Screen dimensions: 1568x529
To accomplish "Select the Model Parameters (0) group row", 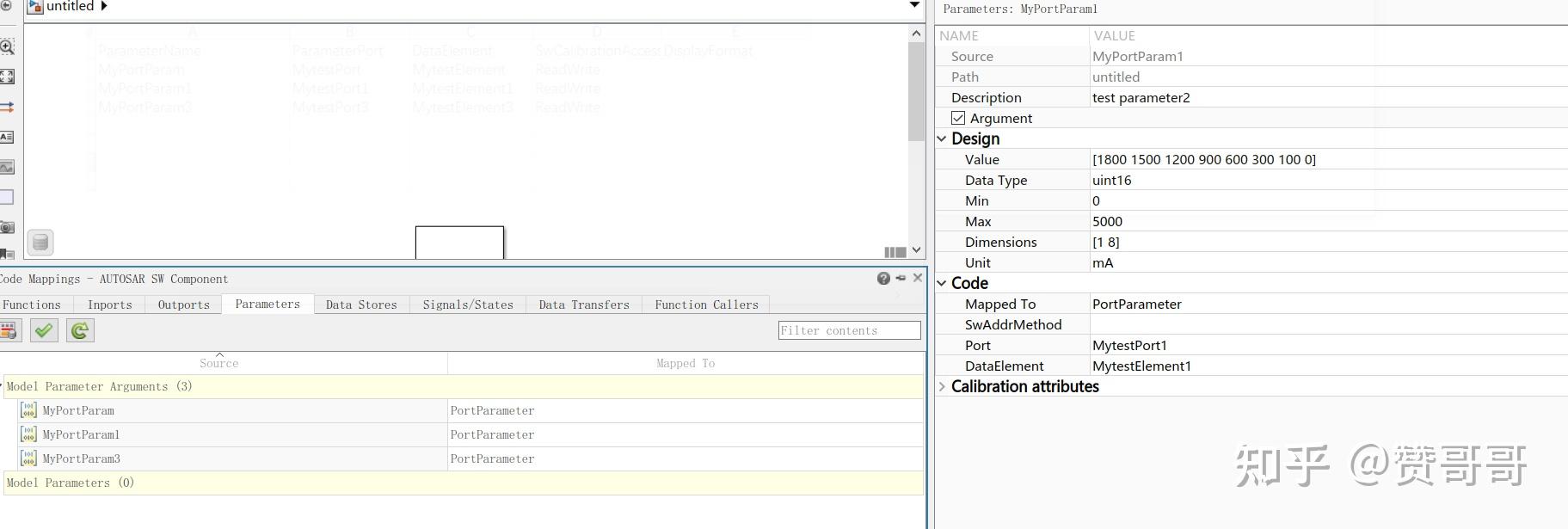I will tap(464, 483).
